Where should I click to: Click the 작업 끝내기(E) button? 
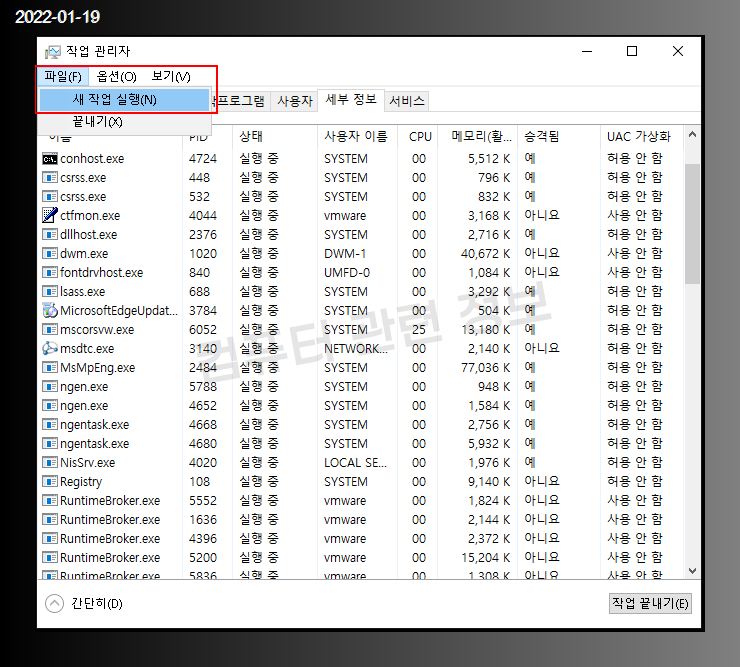[x=650, y=603]
